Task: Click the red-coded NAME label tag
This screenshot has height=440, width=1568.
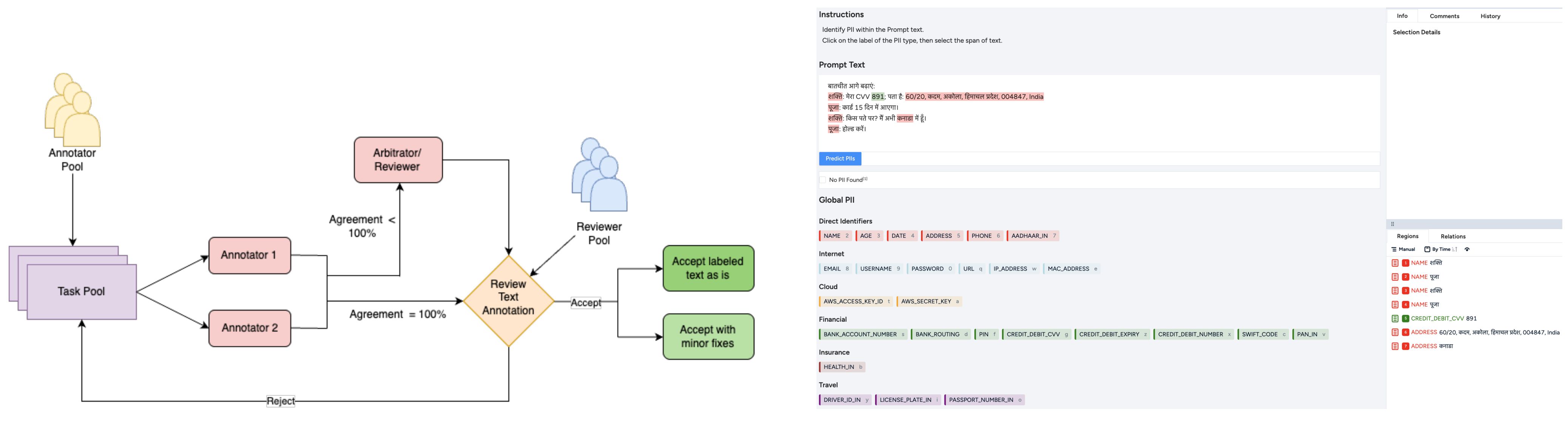Action: (x=835, y=236)
